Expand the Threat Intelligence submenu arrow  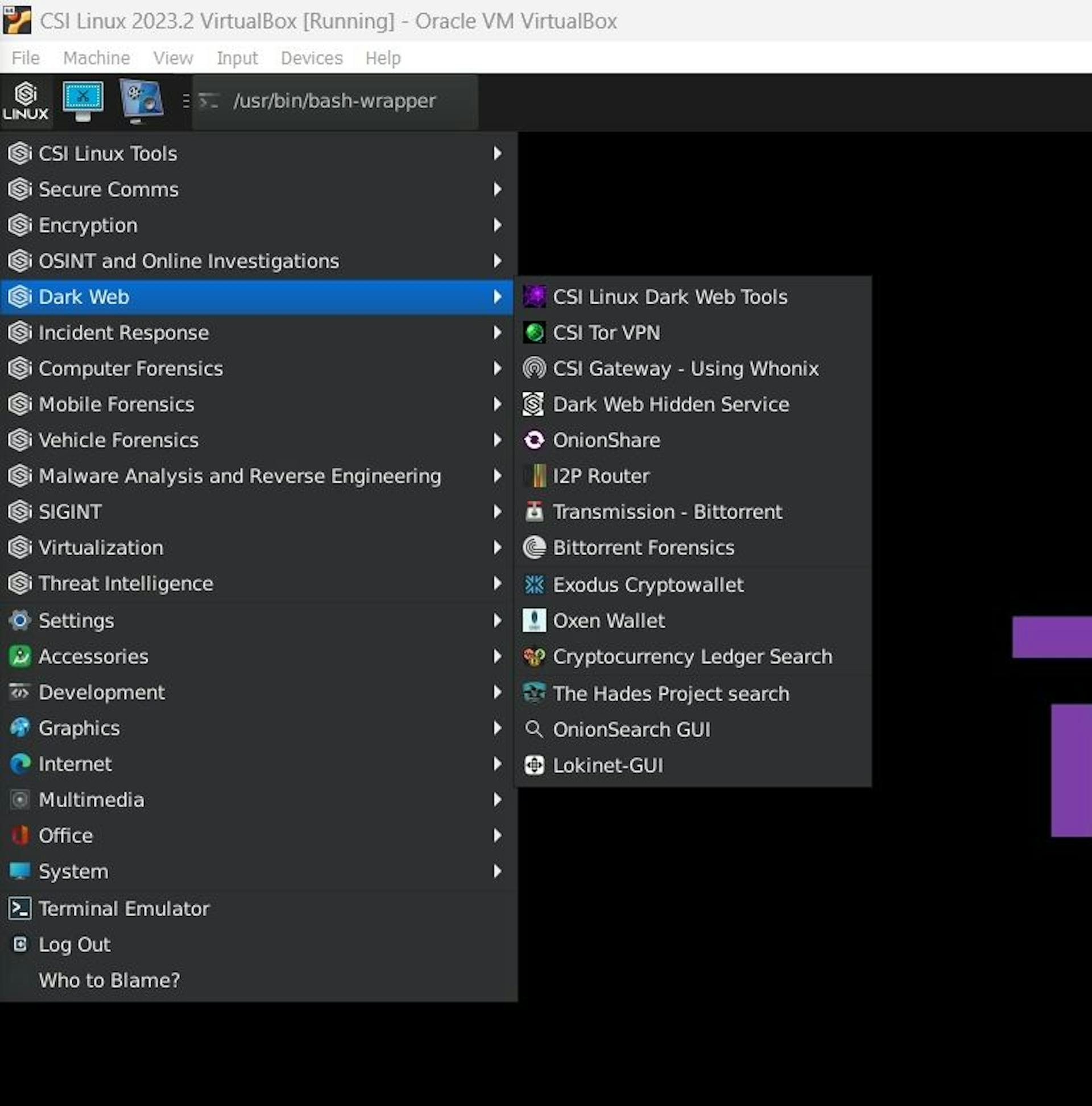click(497, 584)
